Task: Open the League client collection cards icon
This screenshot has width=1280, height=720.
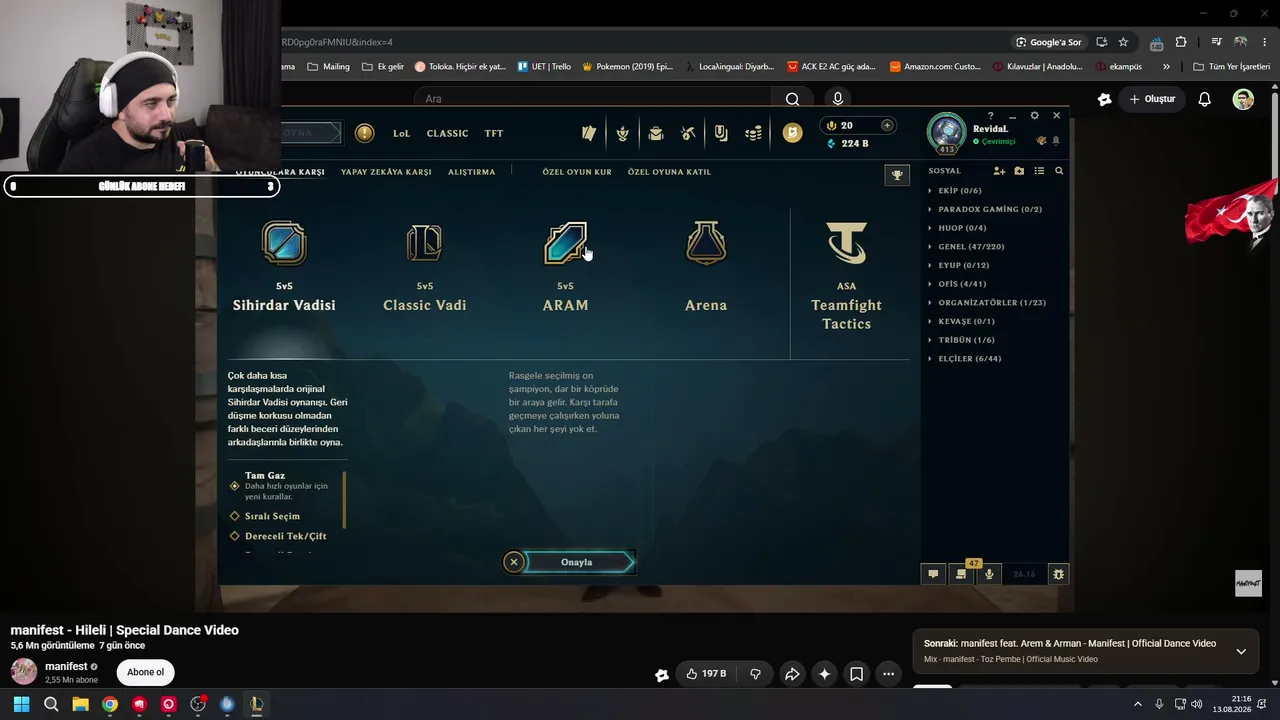Action: point(589,133)
